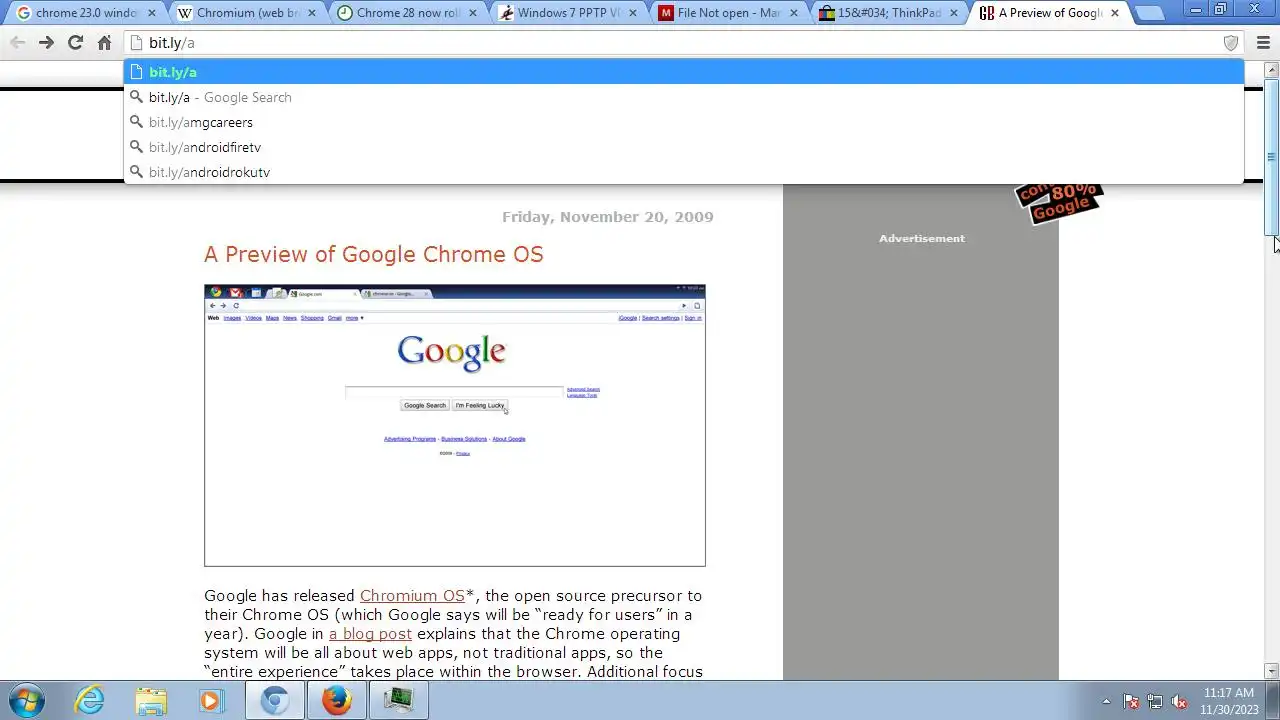Open the monitor app in the taskbar
Image resolution: width=1280 pixels, height=720 pixels.
point(399,700)
